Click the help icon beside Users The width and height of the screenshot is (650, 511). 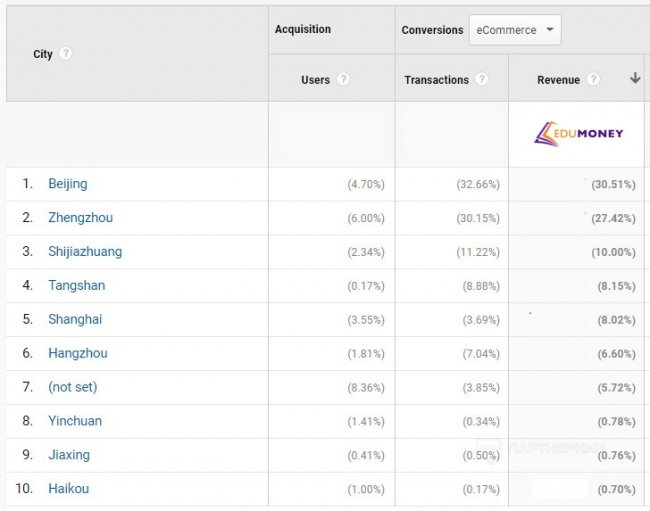pyautogui.click(x=343, y=80)
